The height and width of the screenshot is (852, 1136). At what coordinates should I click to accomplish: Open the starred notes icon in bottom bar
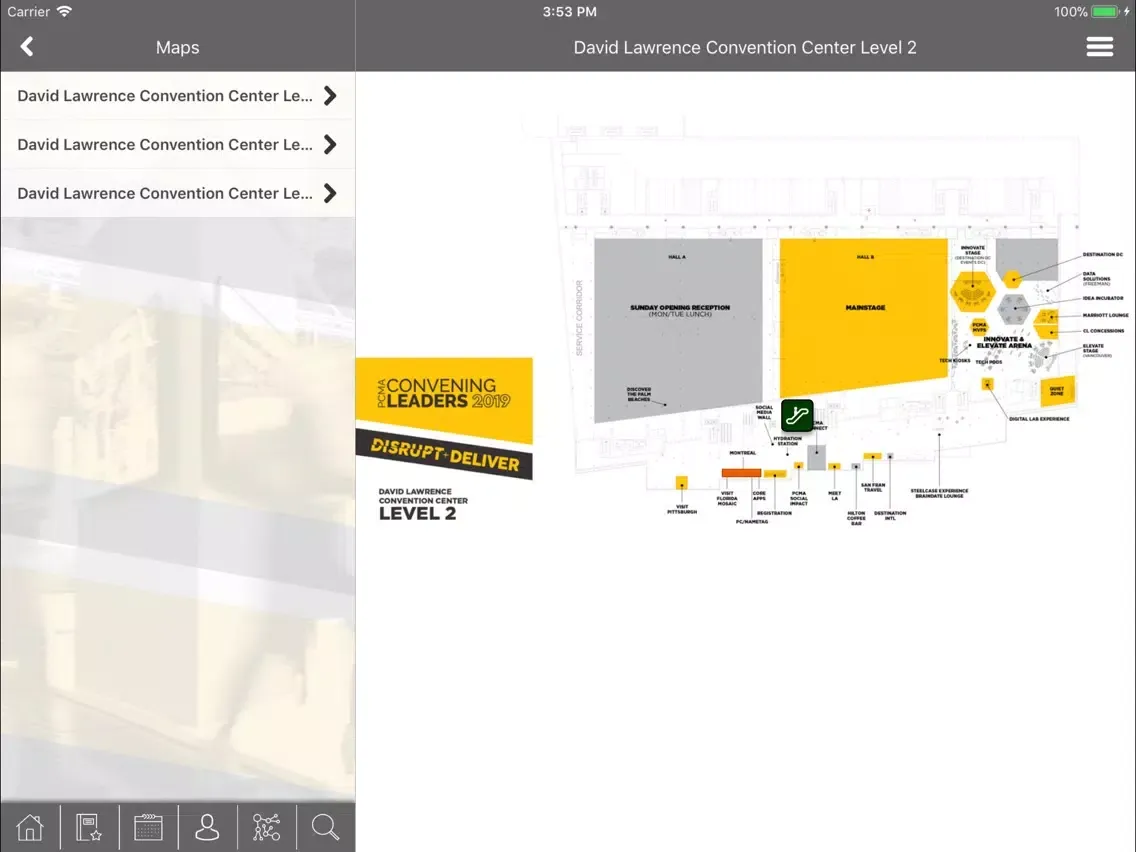89,827
